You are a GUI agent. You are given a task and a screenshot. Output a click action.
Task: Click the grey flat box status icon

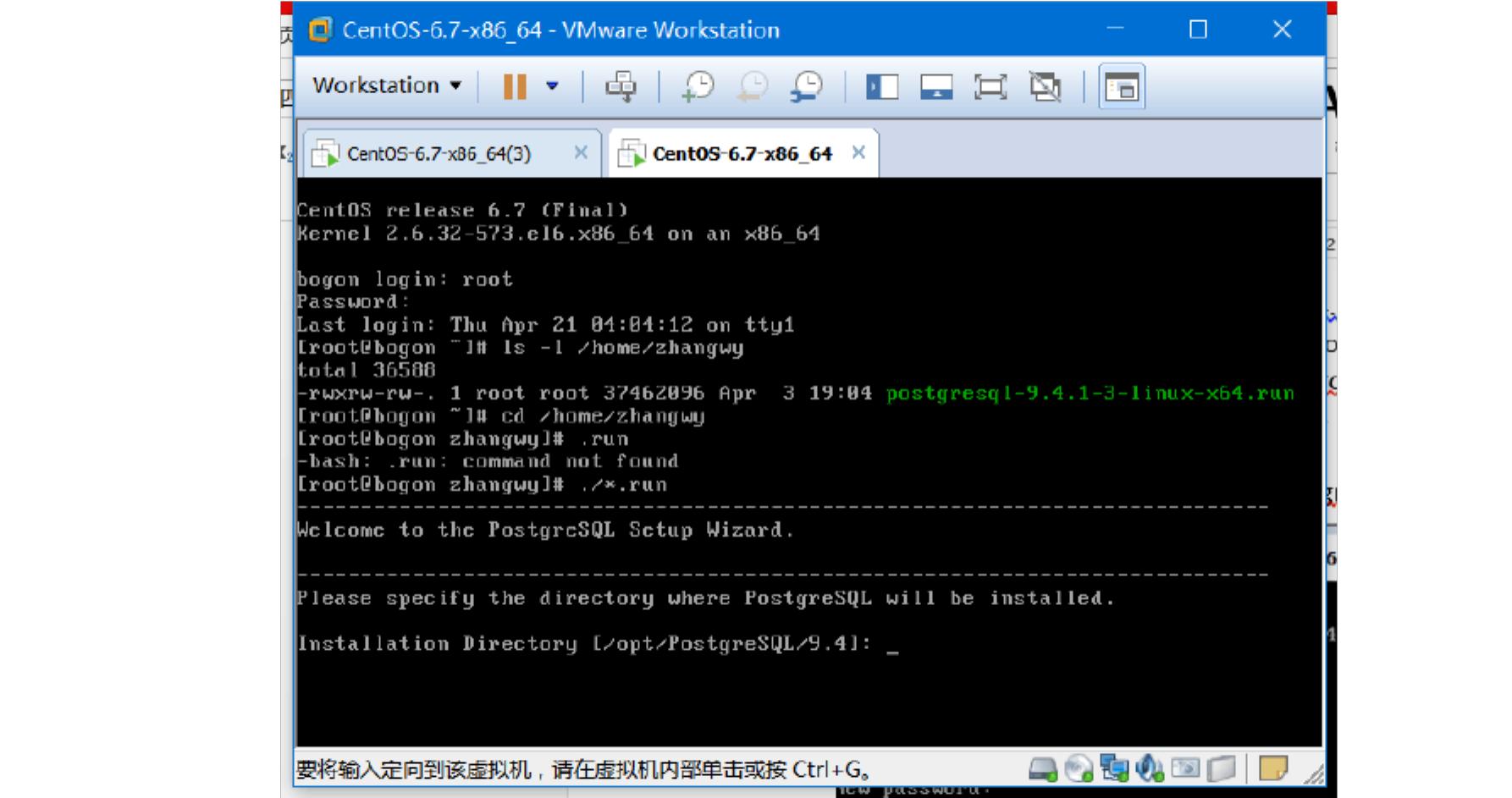1221,768
